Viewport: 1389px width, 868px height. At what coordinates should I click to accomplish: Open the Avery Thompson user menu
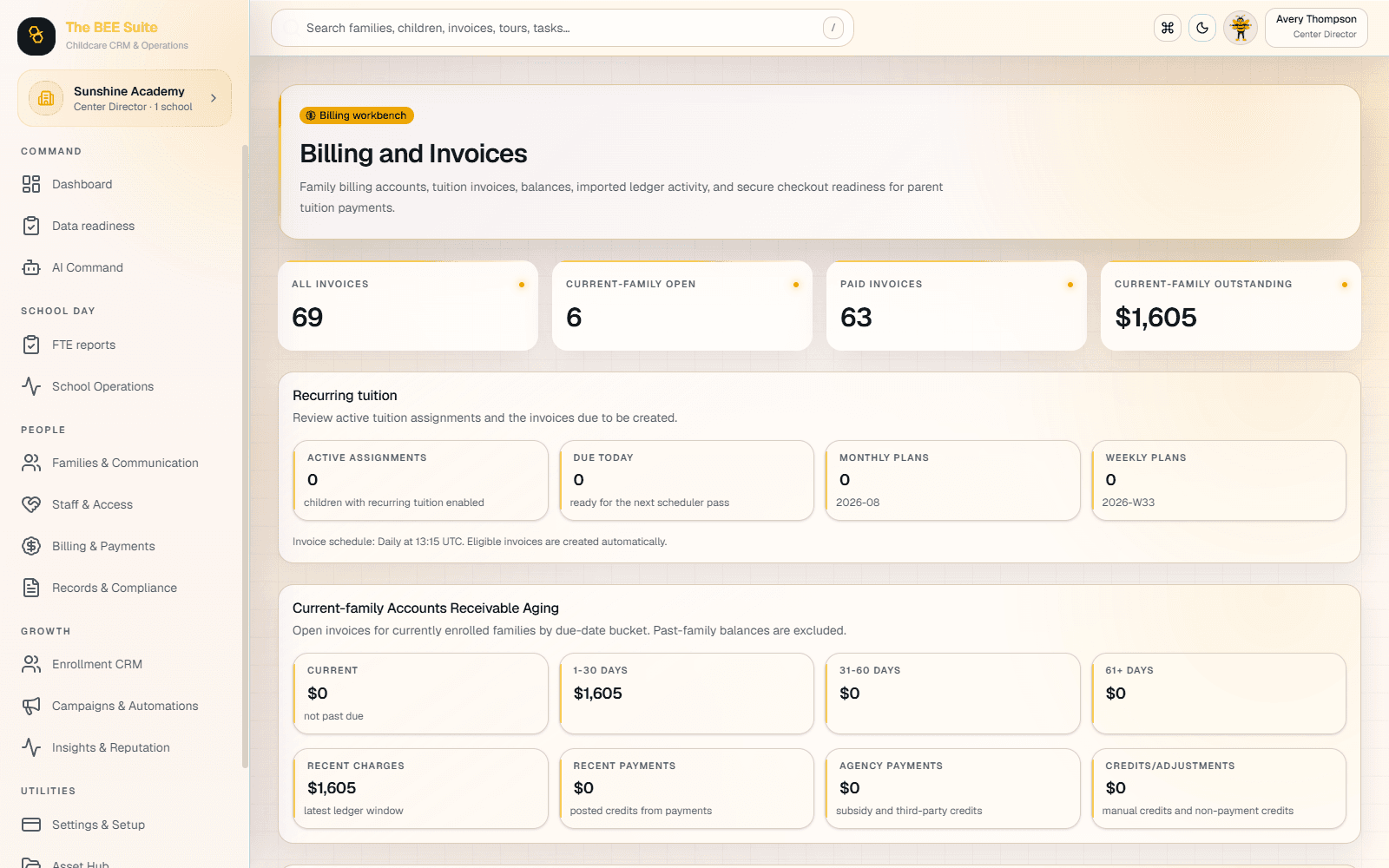coord(1316,28)
